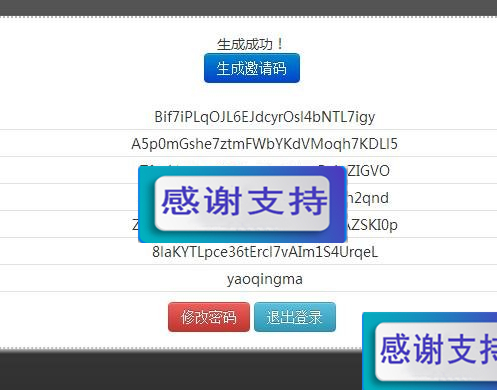Click the dark header bar at top
This screenshot has width=497, height=390.
tap(248, 8)
